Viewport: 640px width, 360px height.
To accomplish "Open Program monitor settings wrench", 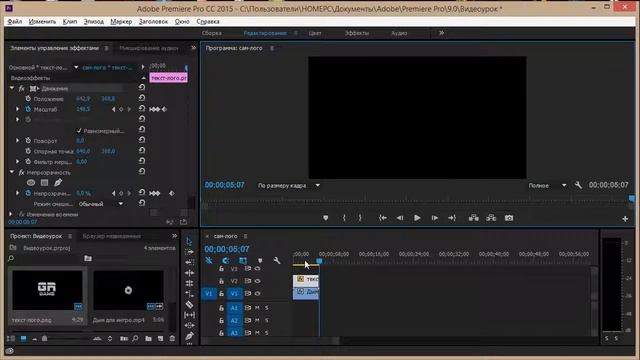I will (x=578, y=185).
